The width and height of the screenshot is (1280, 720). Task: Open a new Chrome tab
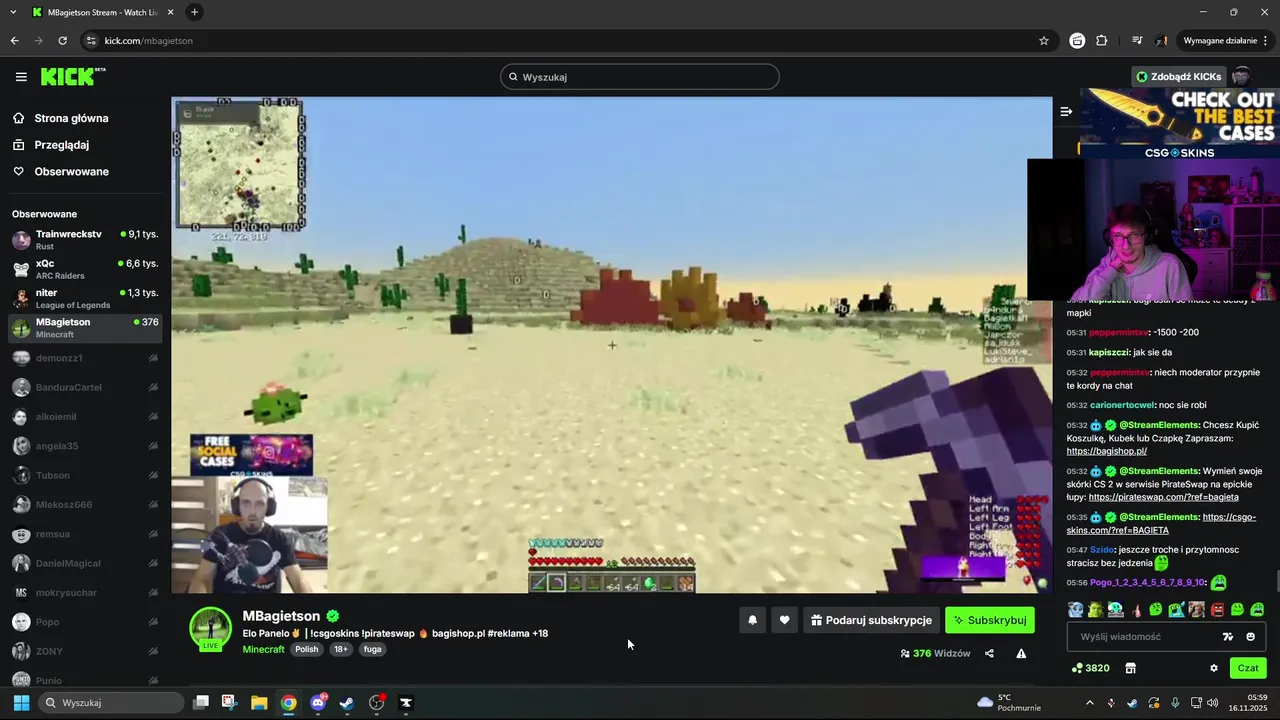[194, 12]
